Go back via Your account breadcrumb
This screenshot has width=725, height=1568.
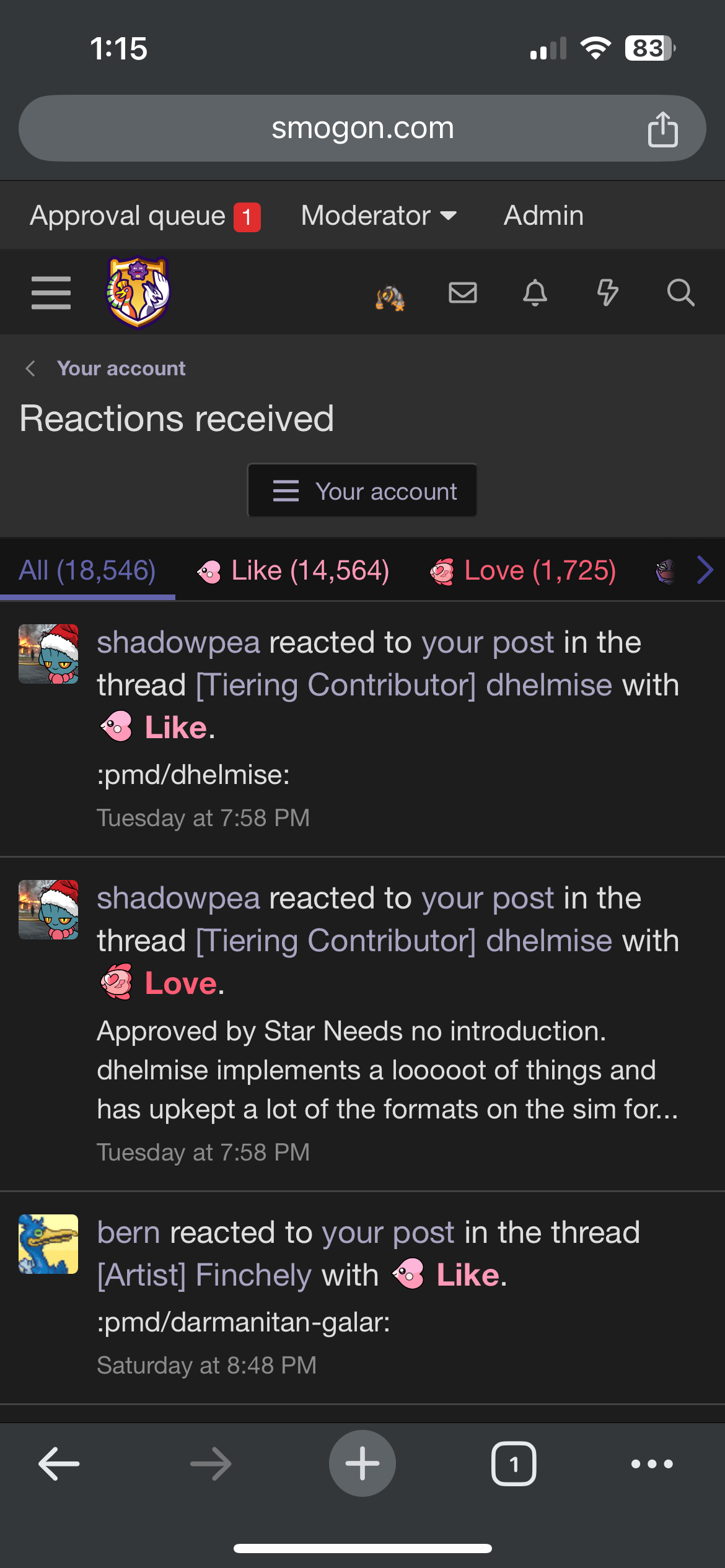[x=121, y=368]
